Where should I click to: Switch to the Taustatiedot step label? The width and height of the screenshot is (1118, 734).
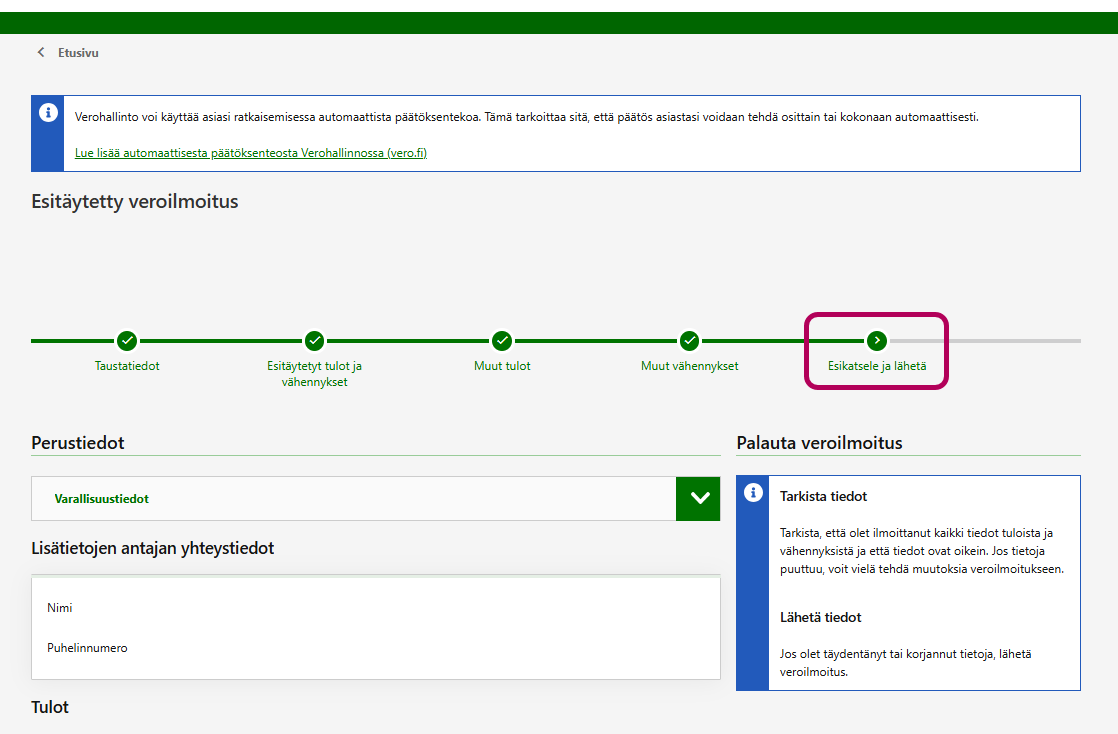pyautogui.click(x=127, y=366)
